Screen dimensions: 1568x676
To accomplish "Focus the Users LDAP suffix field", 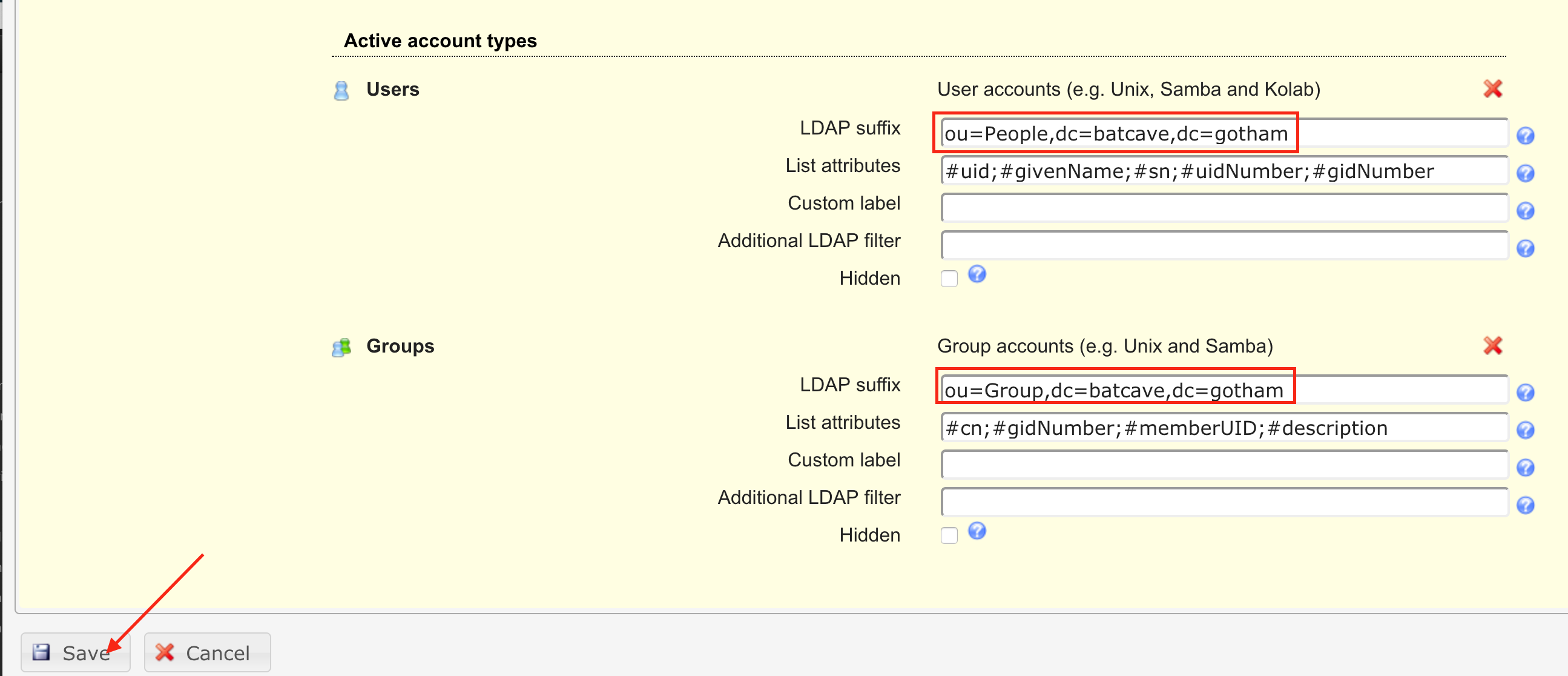I will point(1224,133).
